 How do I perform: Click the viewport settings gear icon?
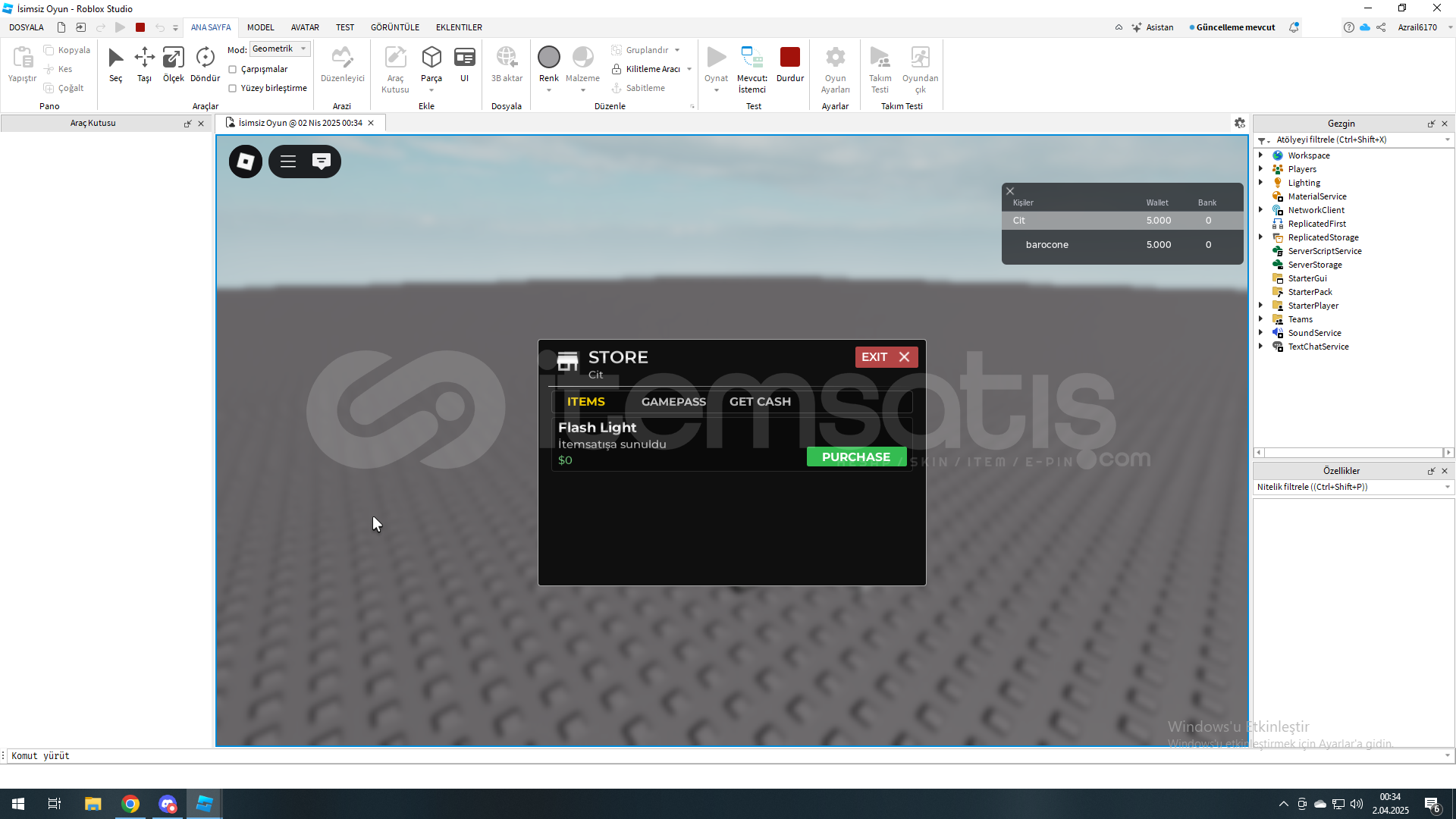1240,123
